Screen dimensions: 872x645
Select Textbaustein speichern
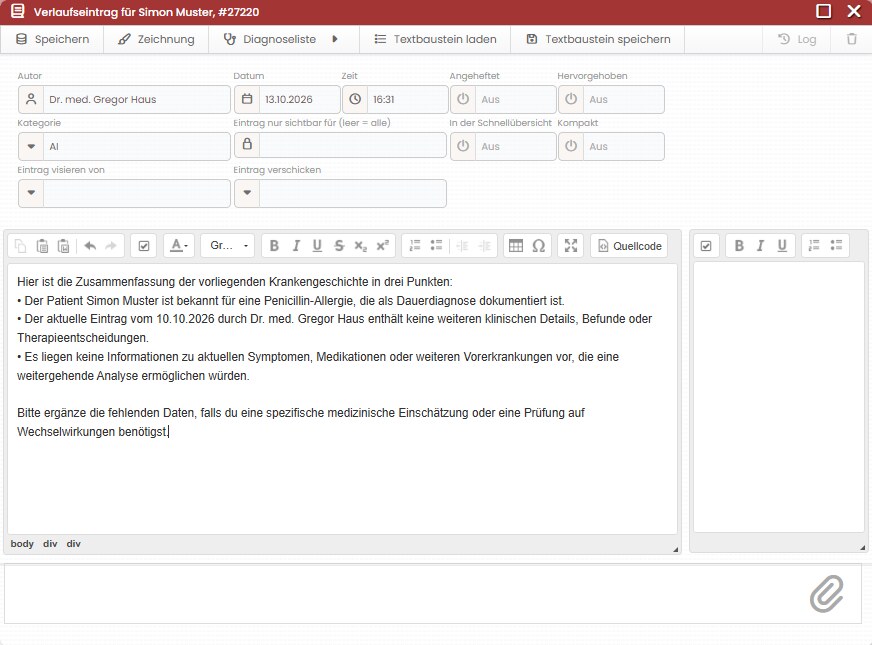[x=598, y=39]
